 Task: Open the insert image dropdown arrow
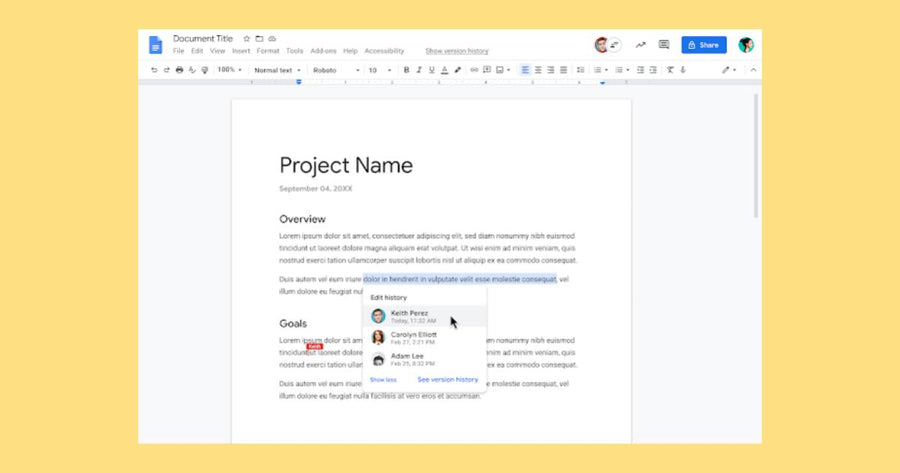click(509, 70)
